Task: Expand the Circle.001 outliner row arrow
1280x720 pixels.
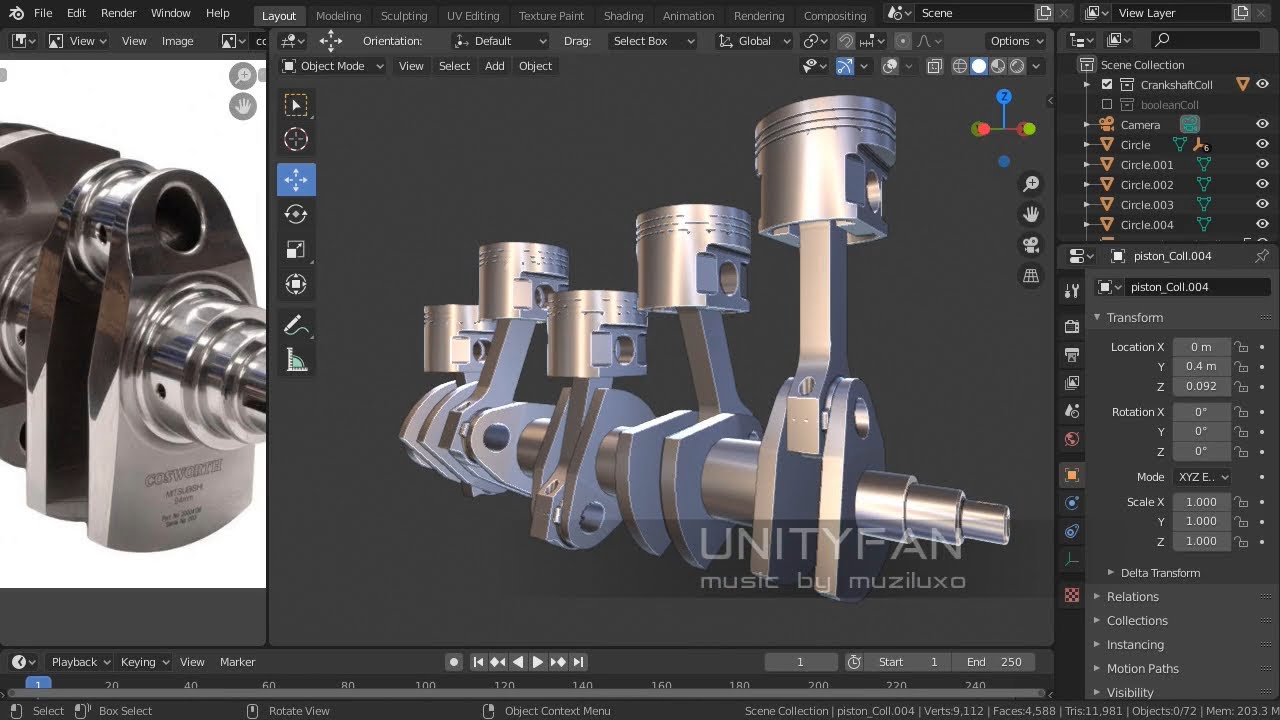Action: pyautogui.click(x=1087, y=165)
